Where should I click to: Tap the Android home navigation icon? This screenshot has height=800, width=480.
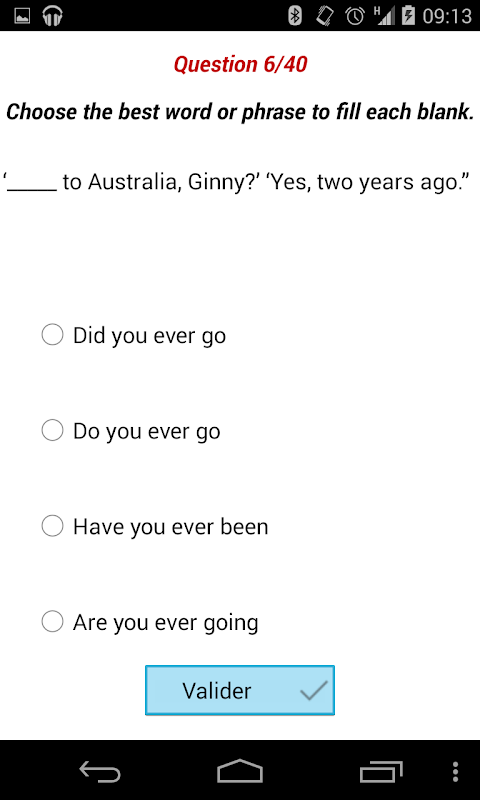(240, 771)
